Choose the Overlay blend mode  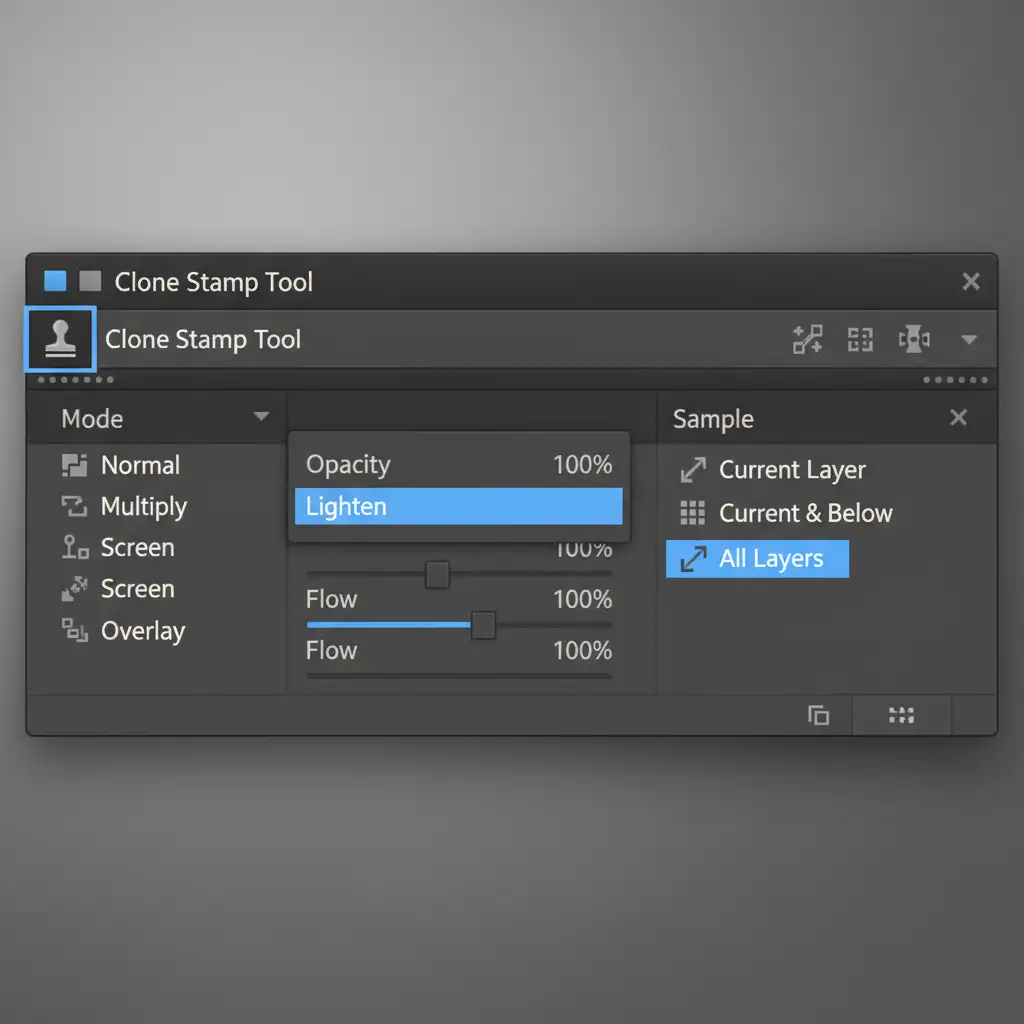[143, 631]
